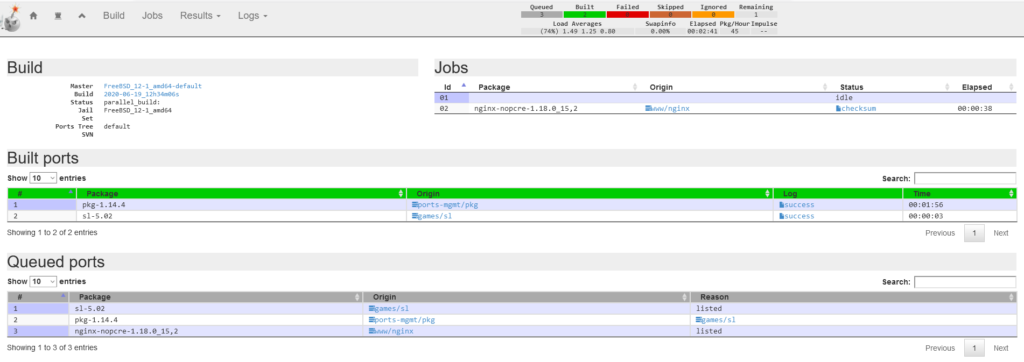Click origin icon beside games/sl in Built ports
Screen dimensions: 1024x362
point(415,216)
